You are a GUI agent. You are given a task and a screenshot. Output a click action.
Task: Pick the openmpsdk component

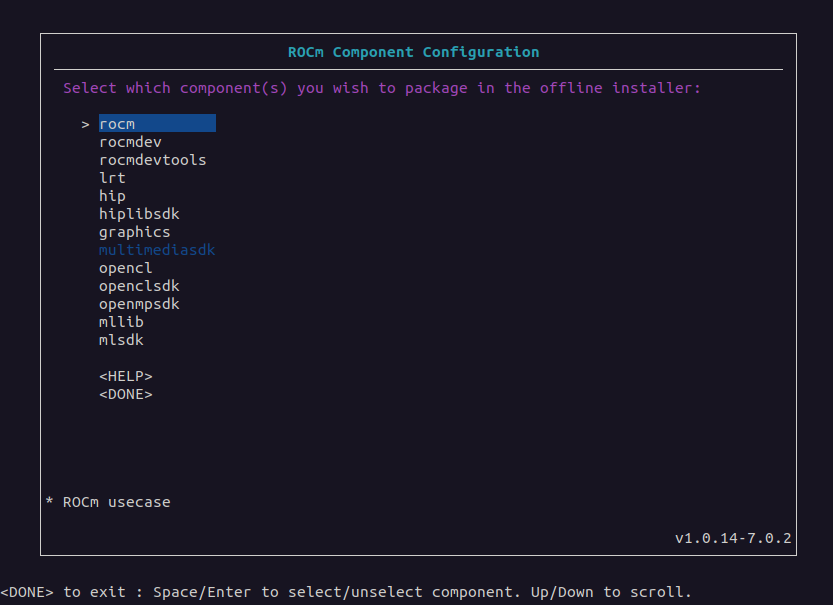139,304
